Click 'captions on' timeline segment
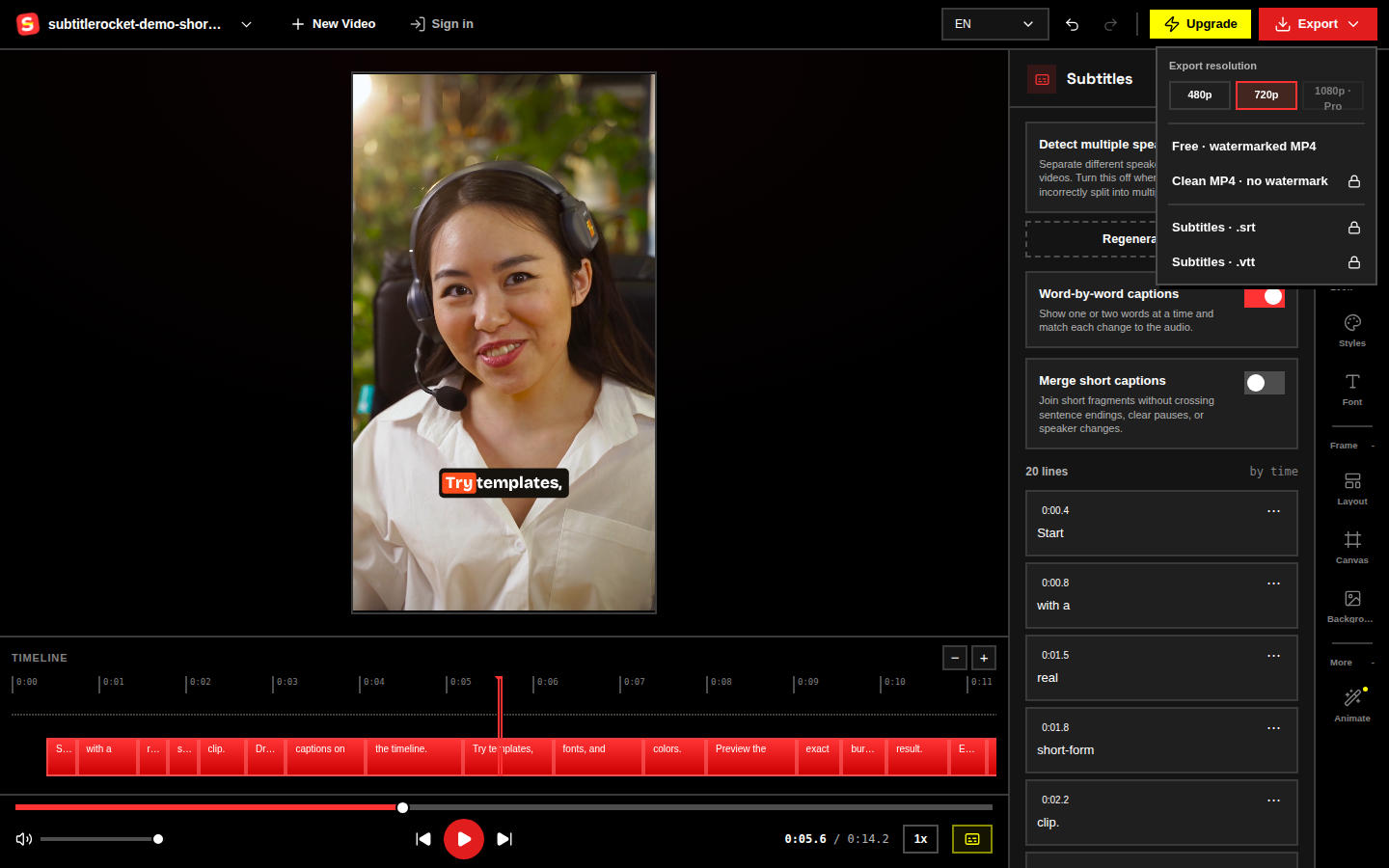This screenshot has width=1389, height=868. coord(325,756)
